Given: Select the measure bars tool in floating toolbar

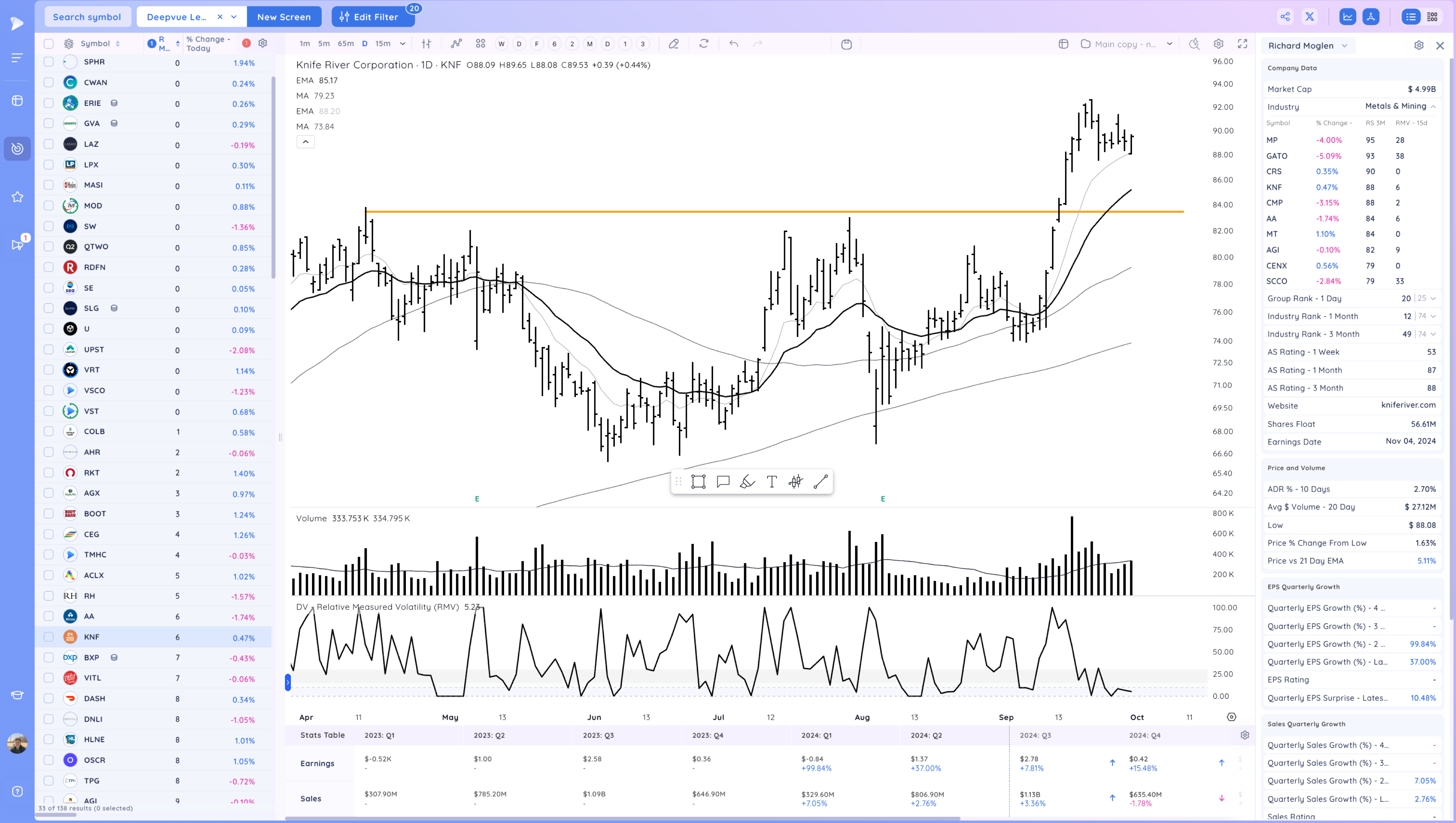Looking at the screenshot, I should coord(796,482).
